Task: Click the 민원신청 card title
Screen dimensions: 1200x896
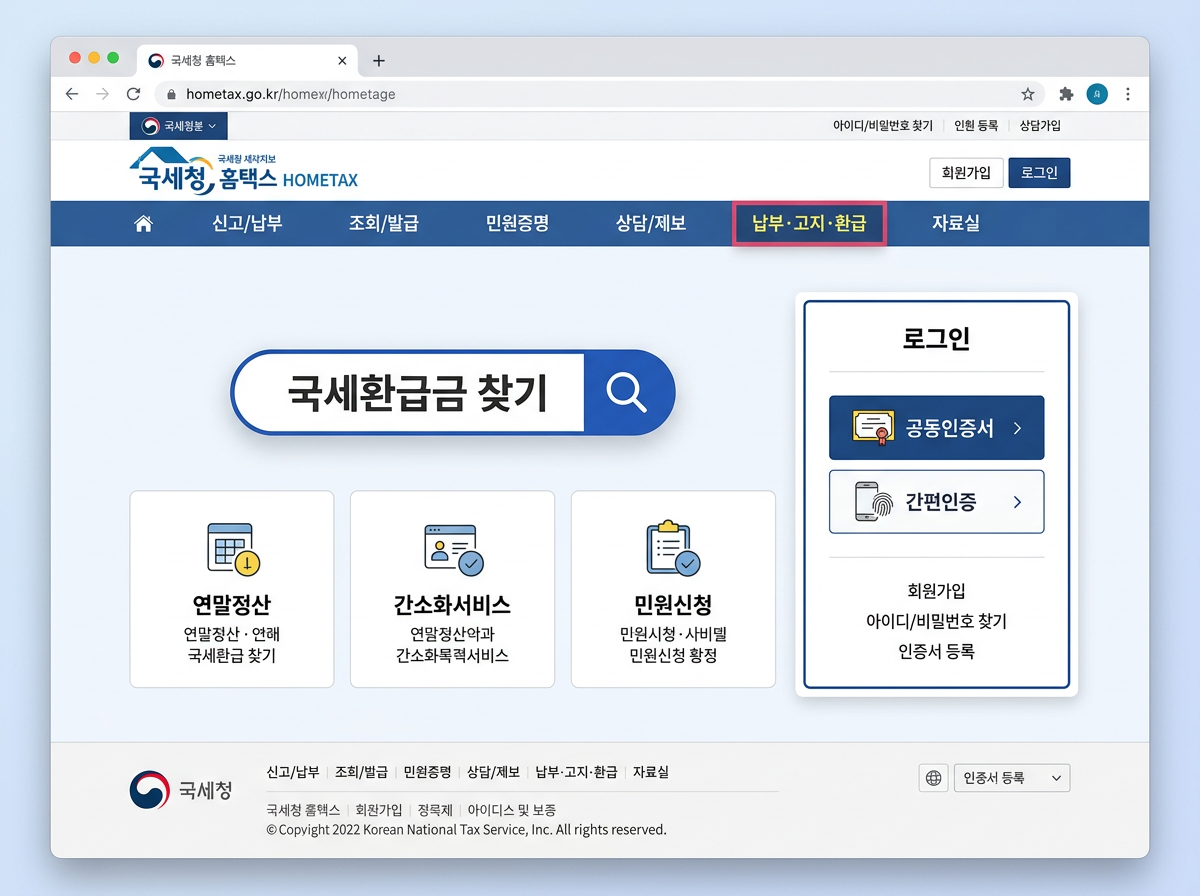Action: pos(673,605)
